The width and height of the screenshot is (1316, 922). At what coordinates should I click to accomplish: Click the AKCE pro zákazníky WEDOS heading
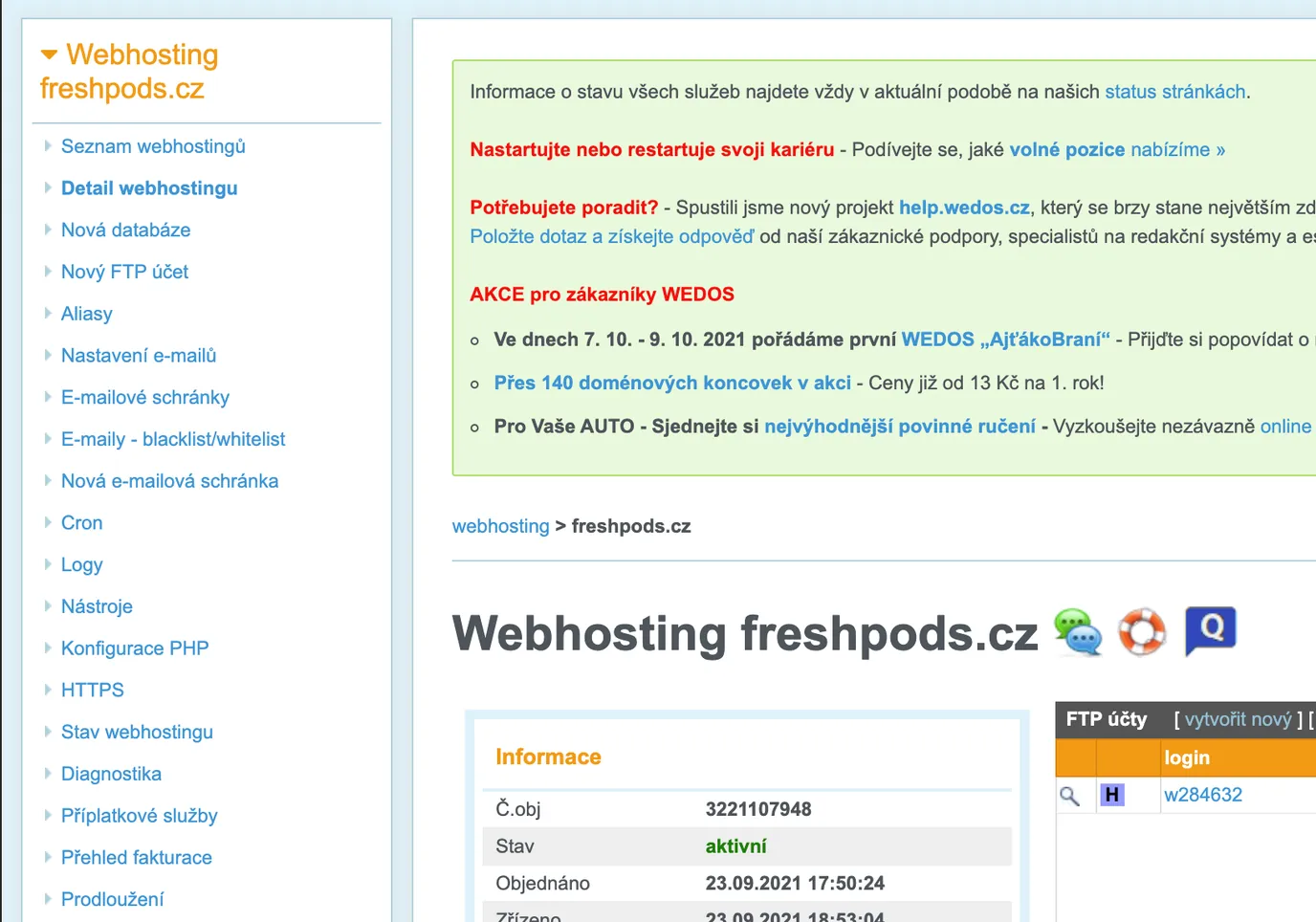click(x=602, y=295)
